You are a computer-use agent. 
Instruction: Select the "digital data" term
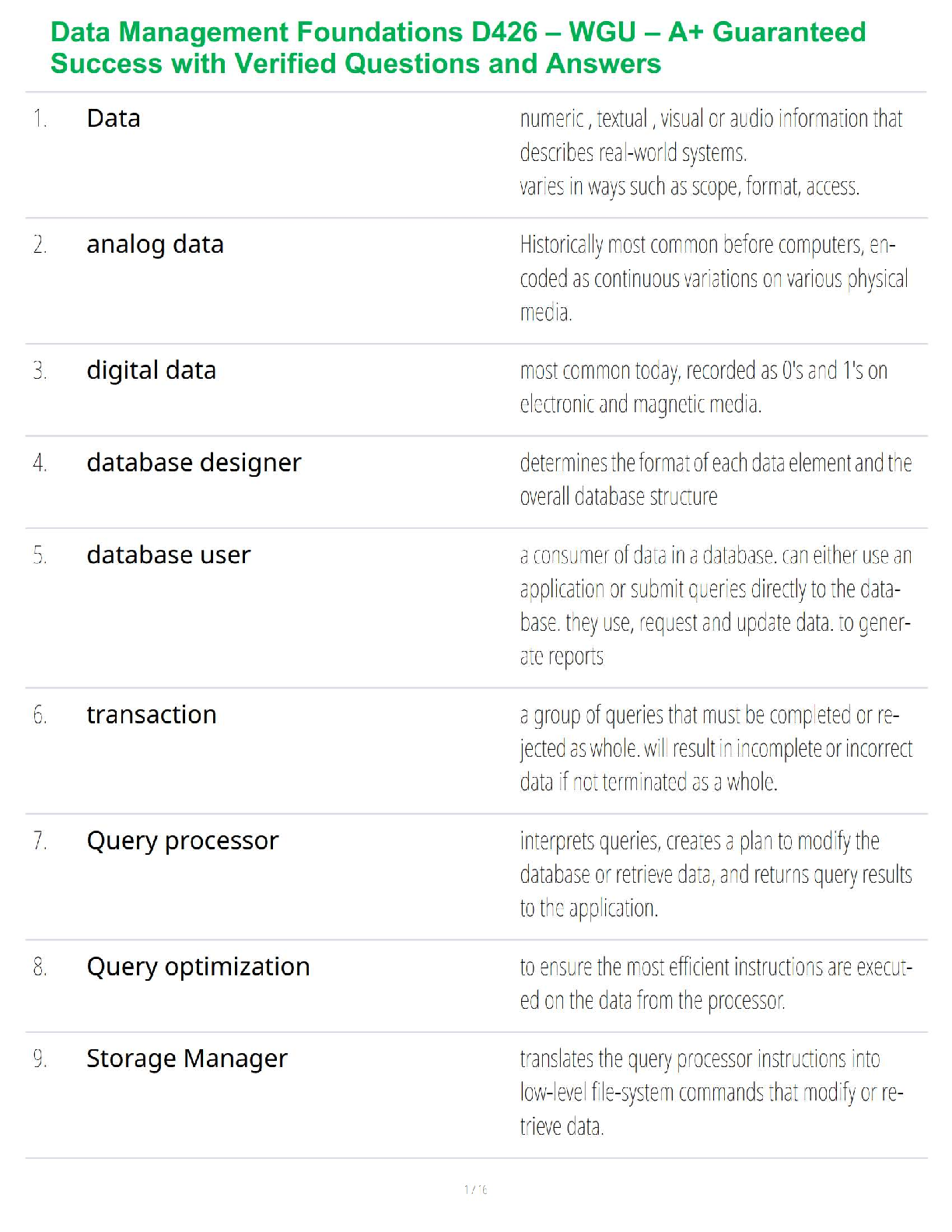pyautogui.click(x=151, y=370)
